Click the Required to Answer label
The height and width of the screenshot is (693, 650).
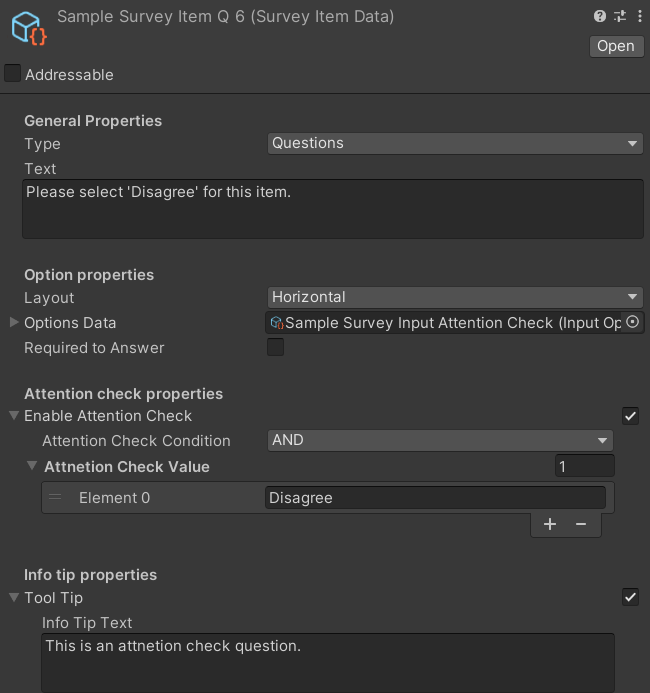(x=94, y=348)
